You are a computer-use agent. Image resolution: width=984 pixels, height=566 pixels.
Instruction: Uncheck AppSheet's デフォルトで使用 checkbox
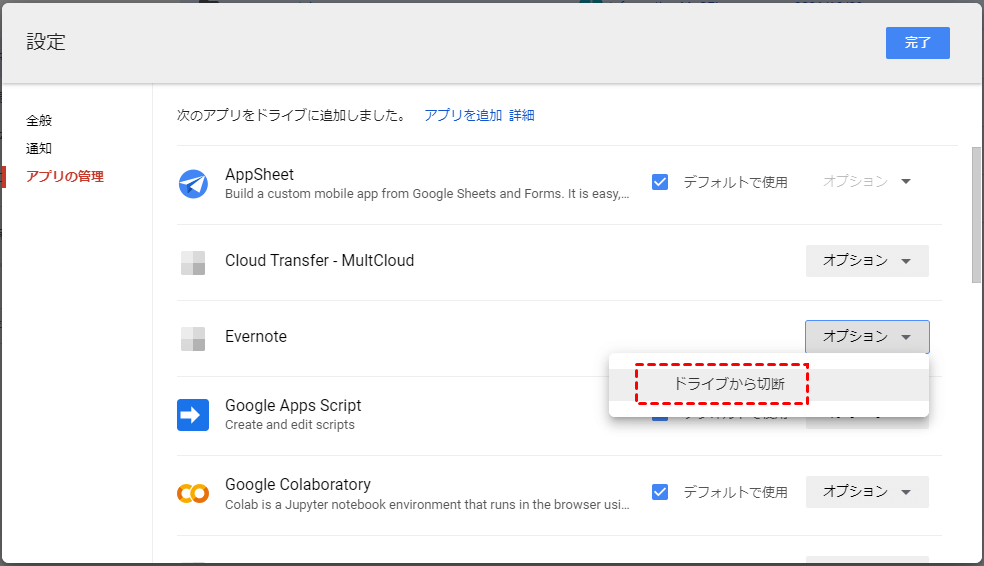[660, 182]
